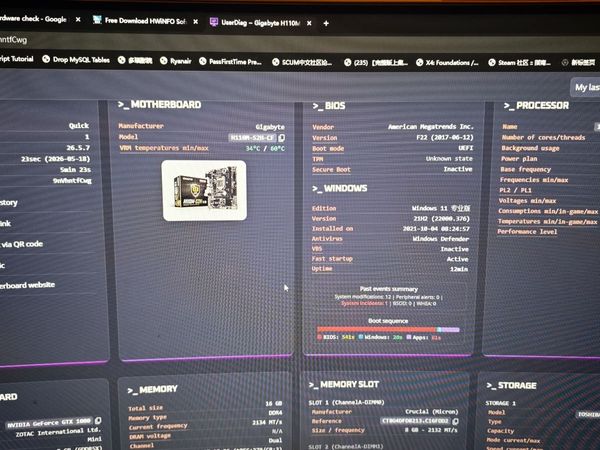Click the PL2 / PL1 label
Viewport: 600px width, 450px height.
(515, 190)
